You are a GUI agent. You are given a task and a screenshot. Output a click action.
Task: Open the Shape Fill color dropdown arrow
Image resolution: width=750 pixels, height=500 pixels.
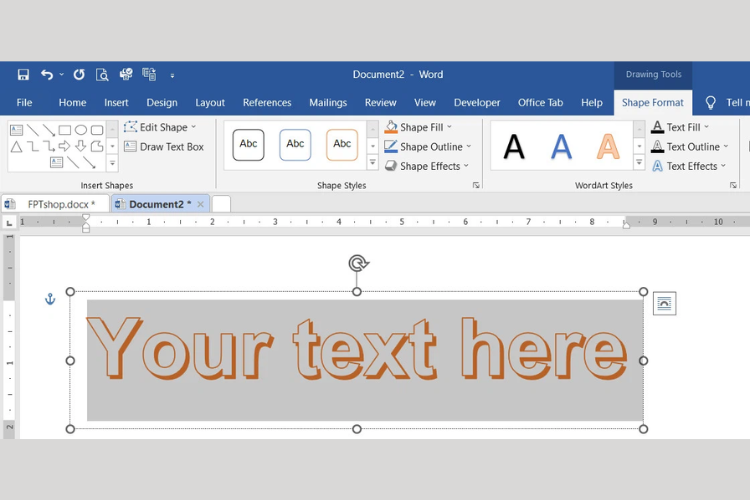[x=450, y=127]
